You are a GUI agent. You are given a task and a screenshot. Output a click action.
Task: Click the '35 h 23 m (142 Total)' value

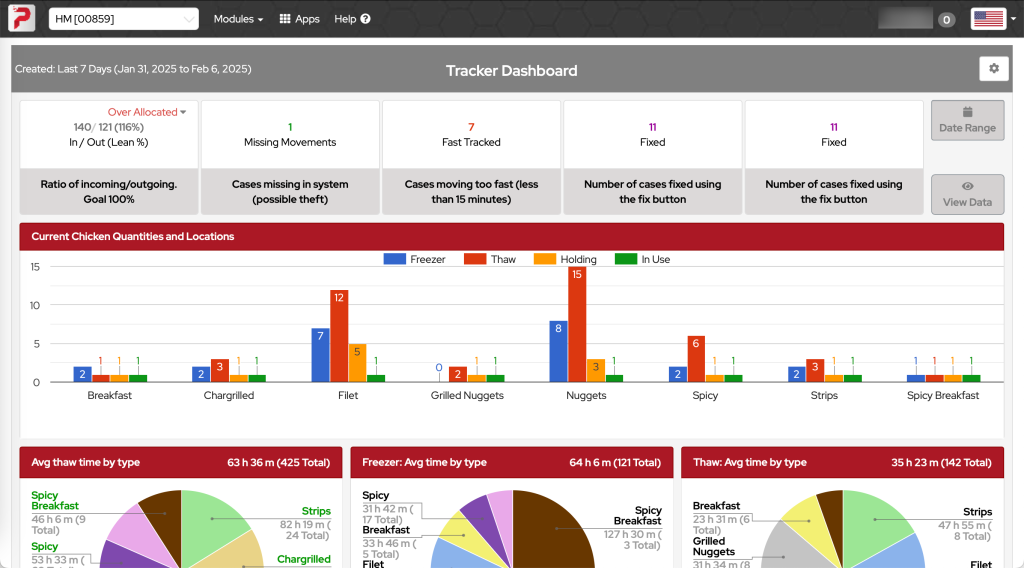point(941,462)
